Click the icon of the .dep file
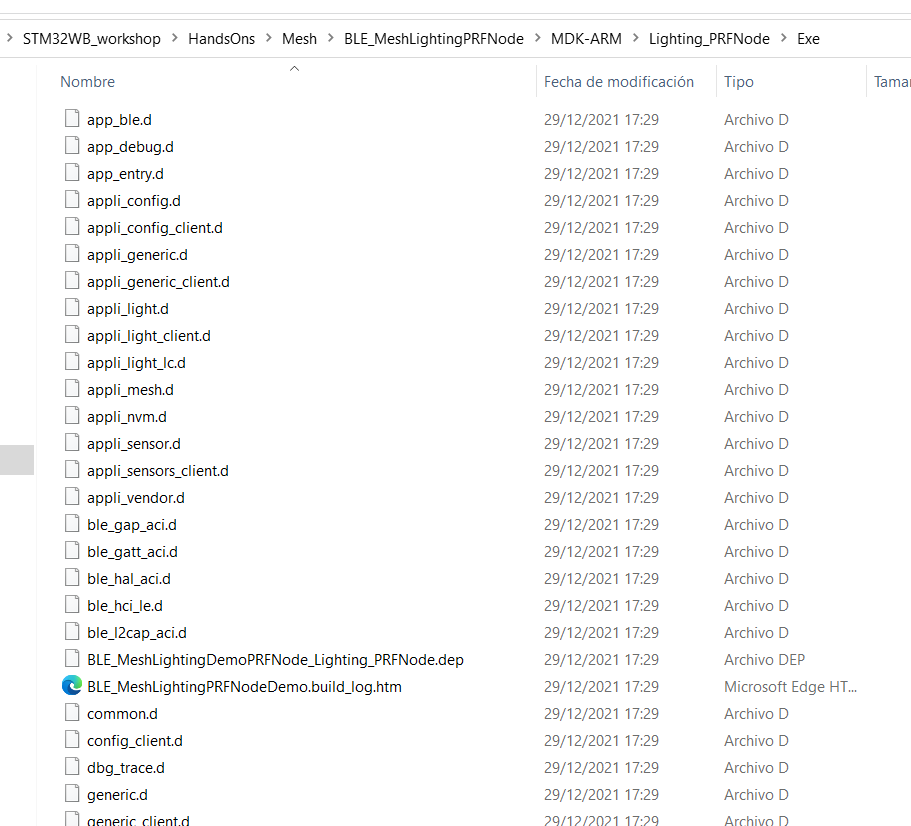 coord(71,659)
